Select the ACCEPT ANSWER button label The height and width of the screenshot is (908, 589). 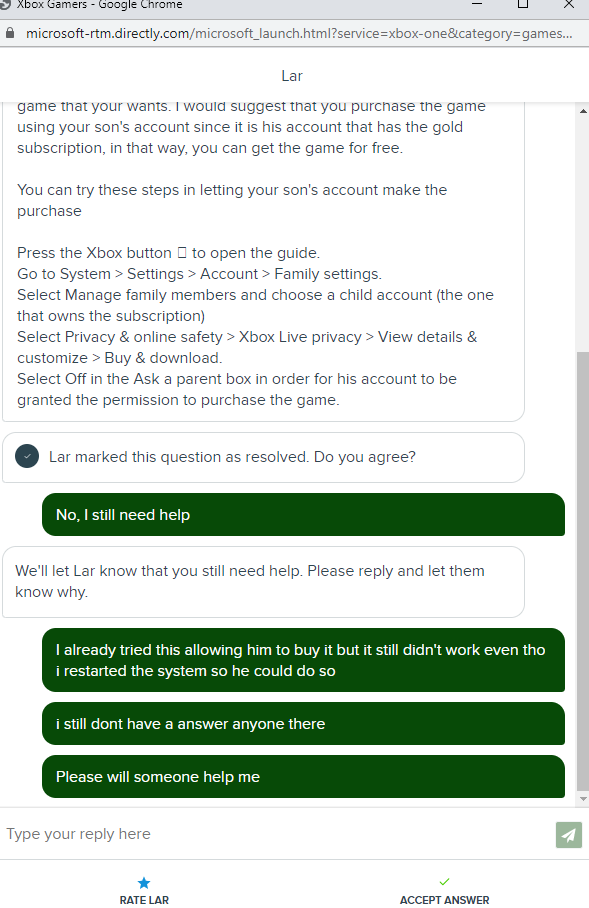(x=444, y=900)
